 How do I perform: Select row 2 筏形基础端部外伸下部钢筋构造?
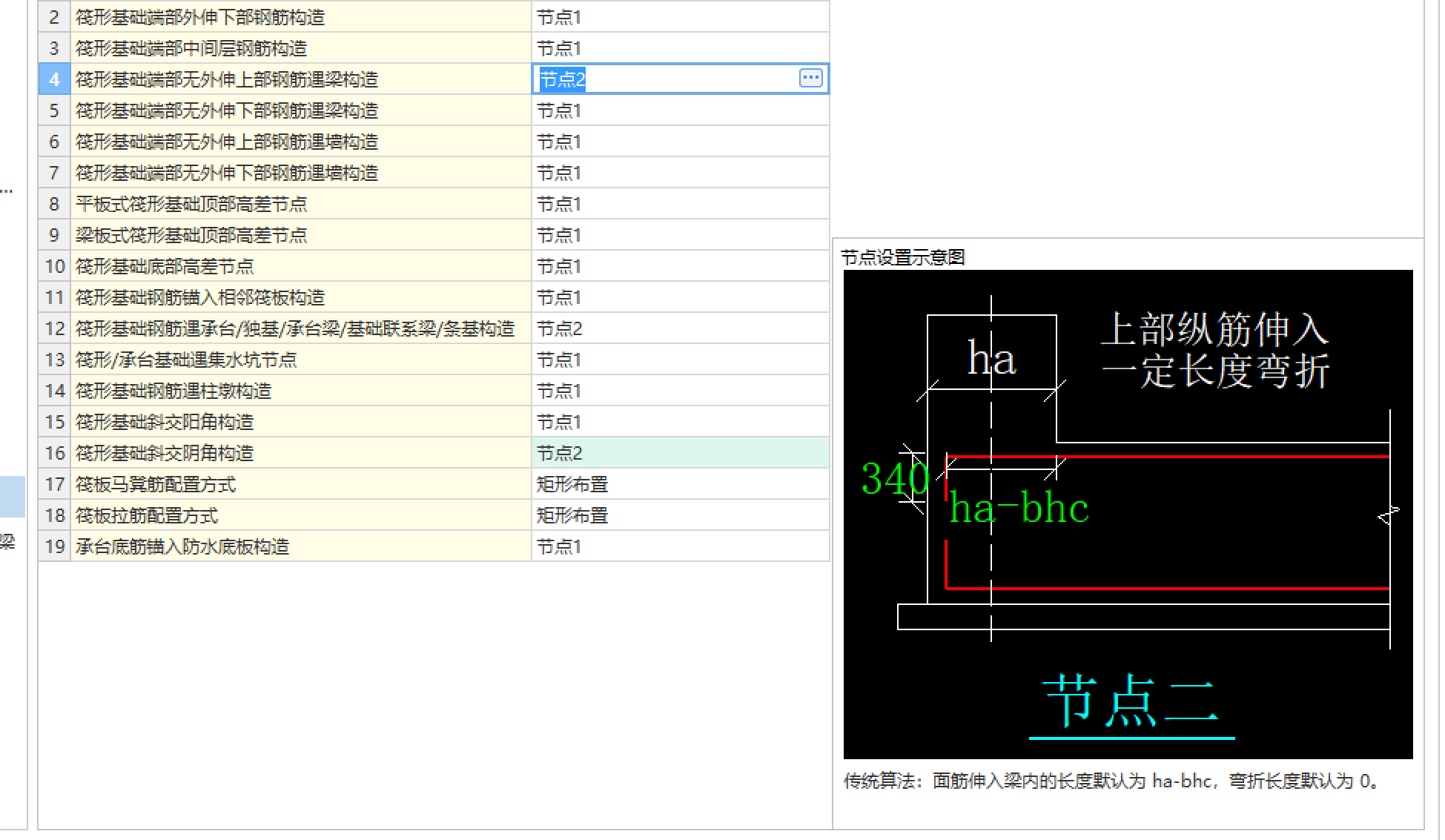coord(301,16)
